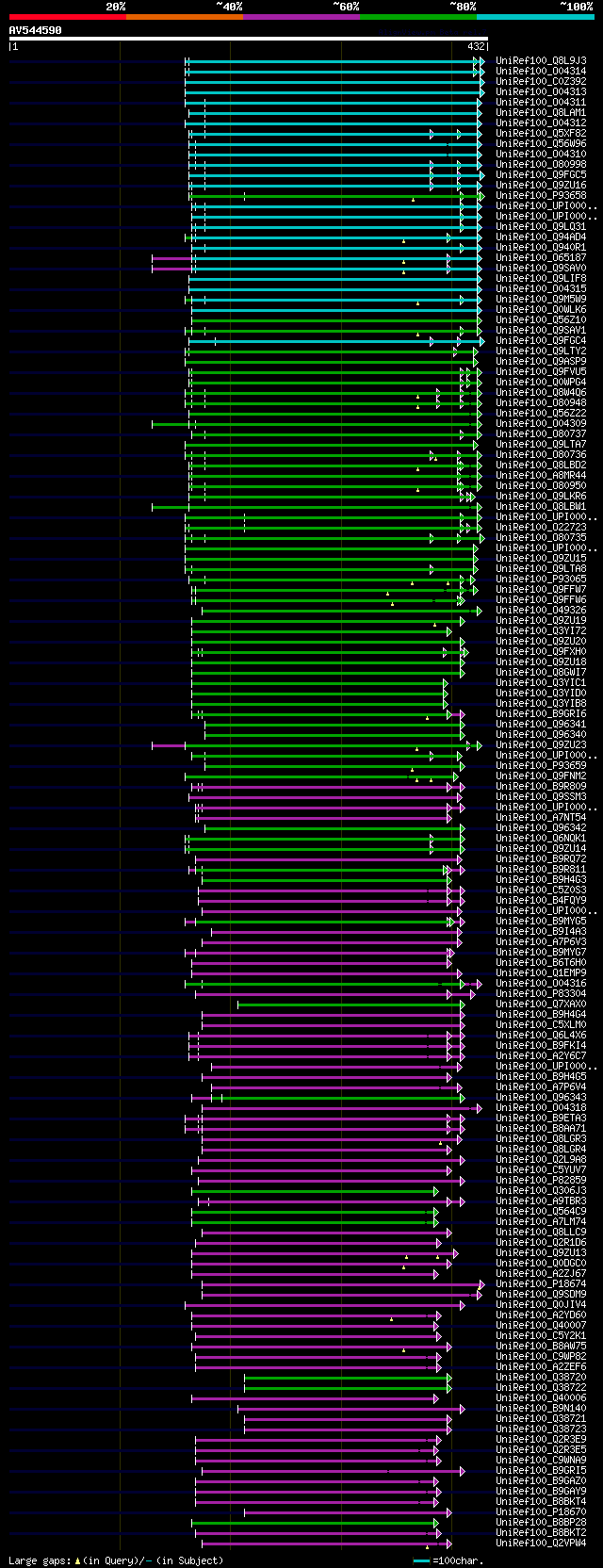Screen dimensions: 603x1568
Task: Select hit label UniRef100_C5Z0S3
Action: [541, 890]
